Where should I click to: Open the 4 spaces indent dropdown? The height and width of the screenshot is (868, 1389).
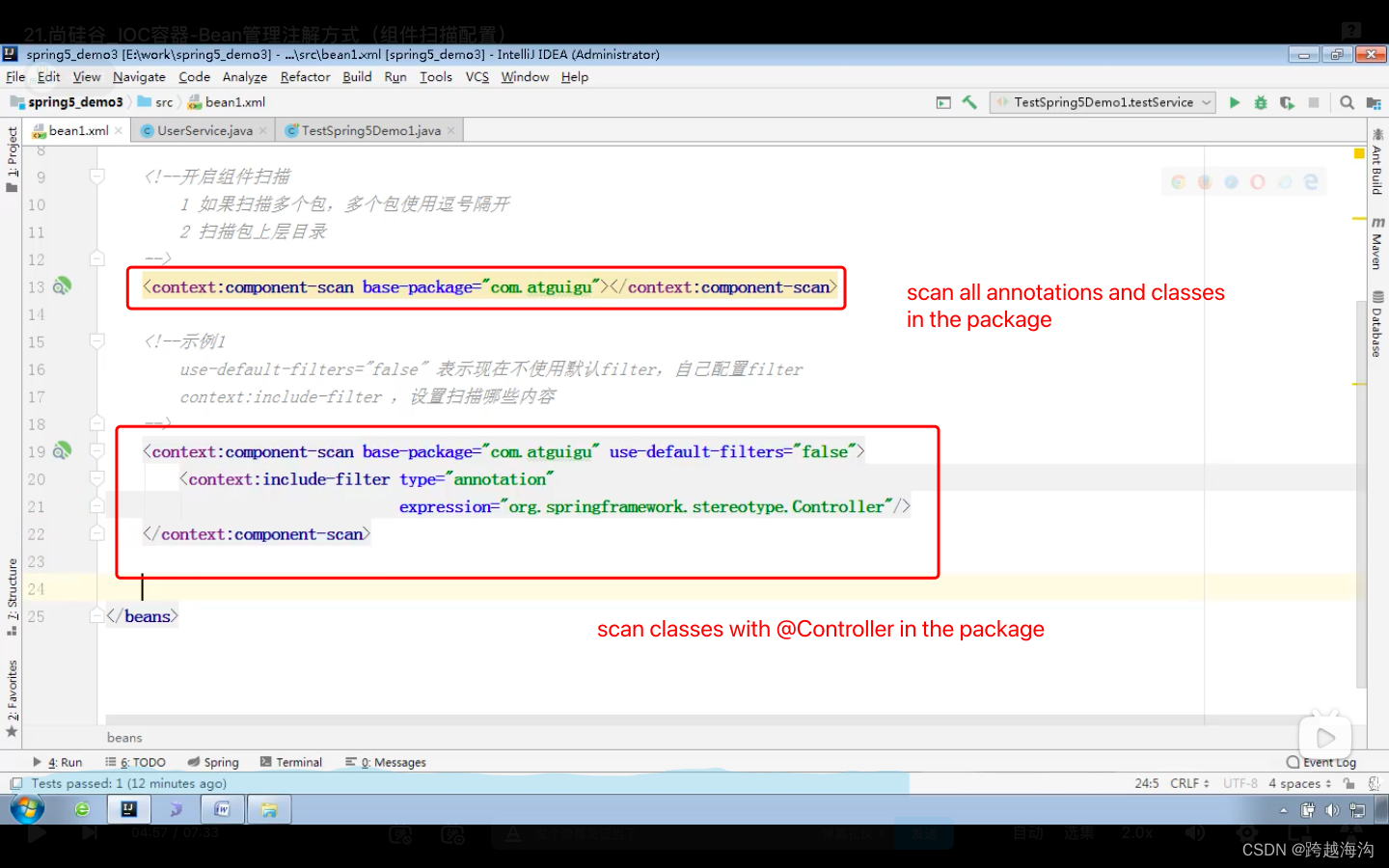point(1299,784)
